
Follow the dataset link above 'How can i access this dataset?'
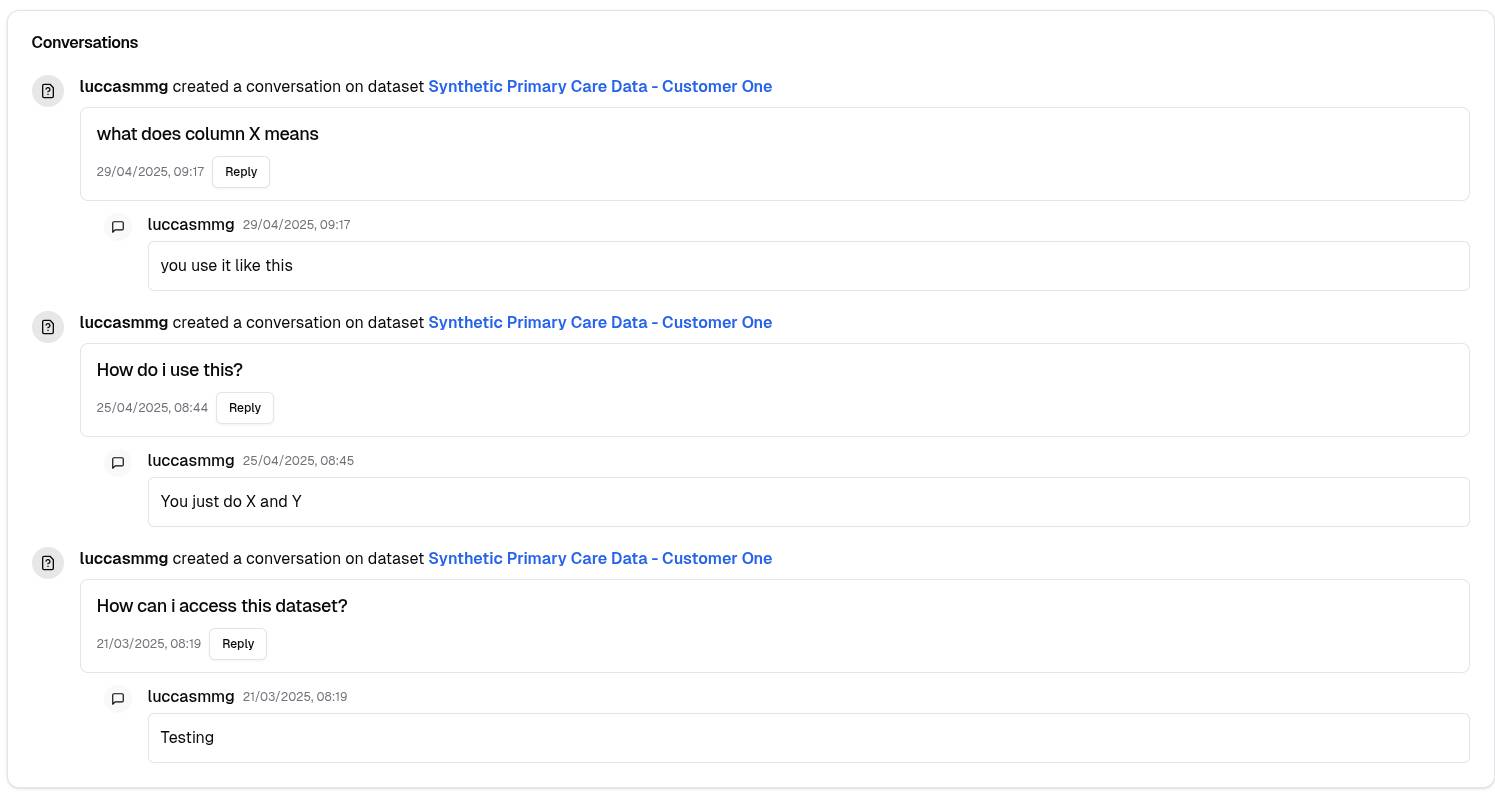(x=600, y=559)
